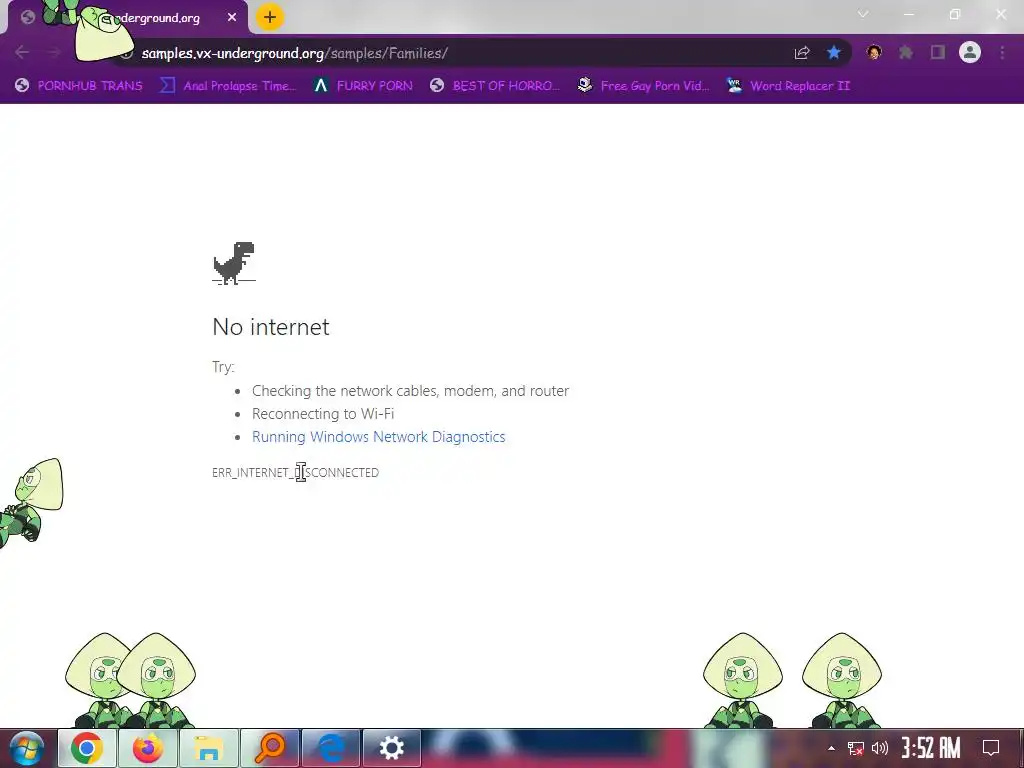The height and width of the screenshot is (768, 1024).
Task: Launch Microsoft Edge from the taskbar
Action: [330, 748]
